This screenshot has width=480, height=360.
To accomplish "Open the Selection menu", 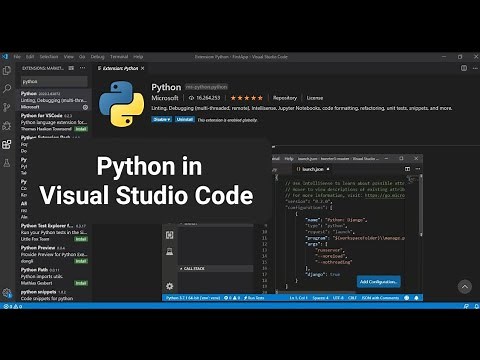I will [x=49, y=57].
